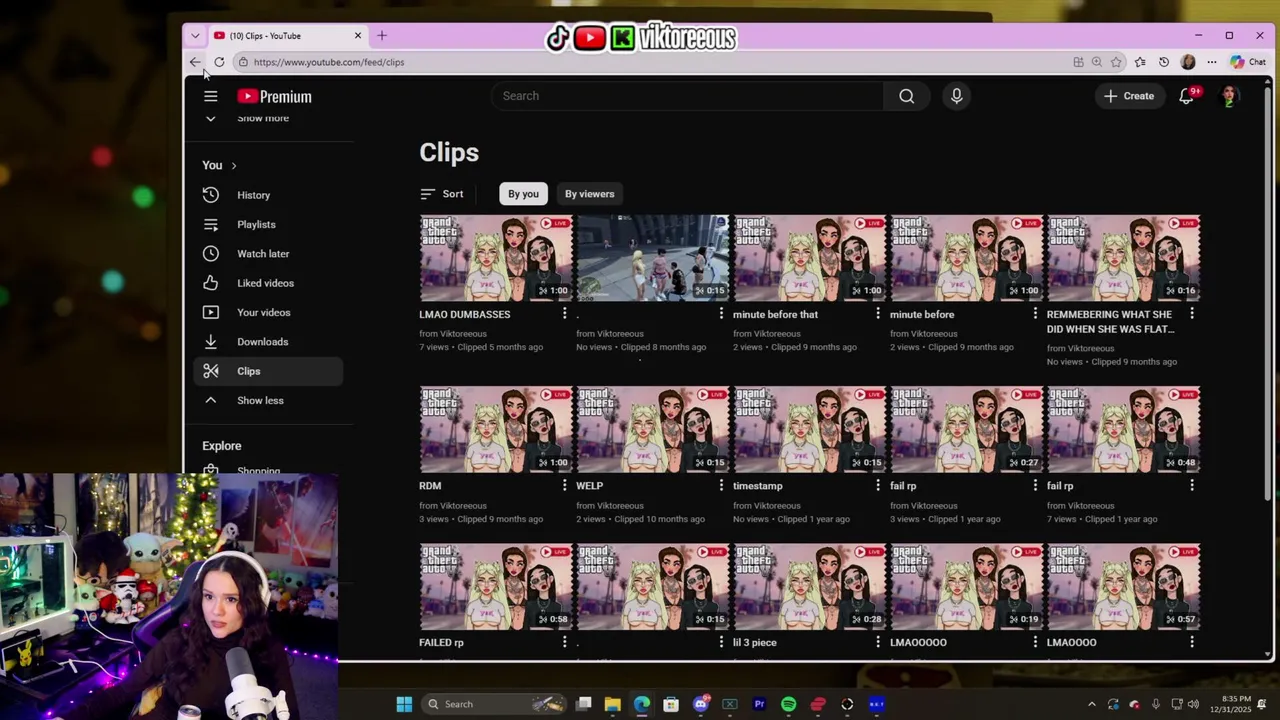Click the zoom magnifier in the address bar
Viewport: 1280px width, 720px height.
tap(1097, 62)
